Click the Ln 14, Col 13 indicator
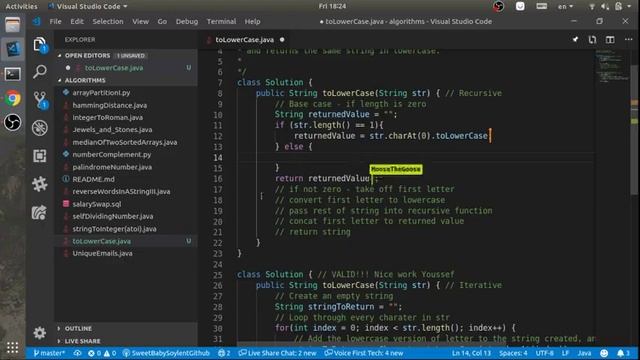The width and height of the screenshot is (640, 360). (471, 353)
